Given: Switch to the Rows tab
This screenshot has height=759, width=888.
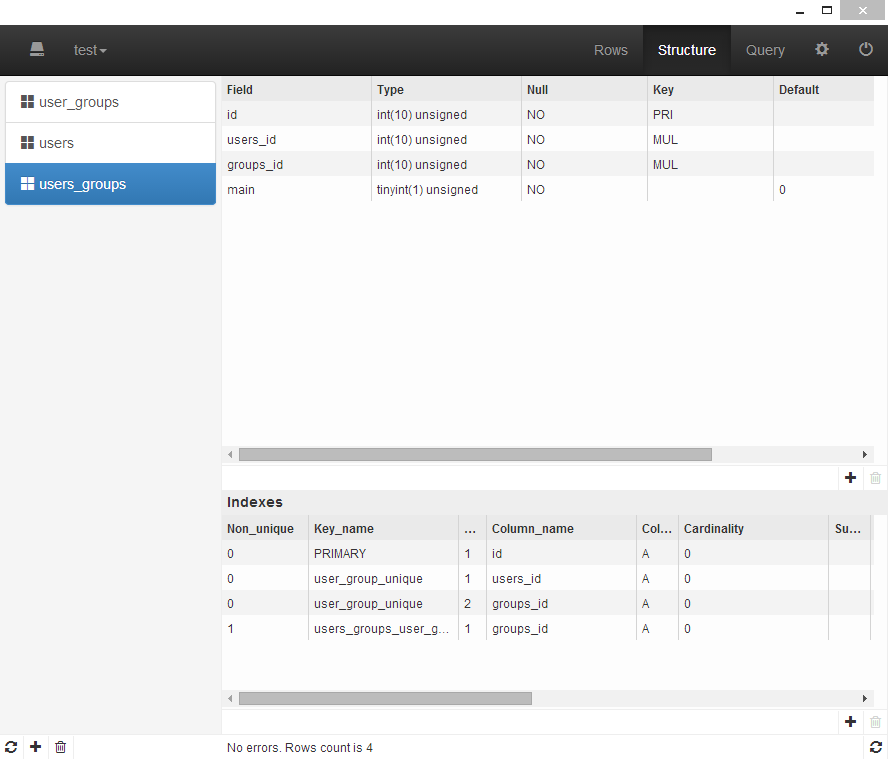Looking at the screenshot, I should pyautogui.click(x=611, y=50).
